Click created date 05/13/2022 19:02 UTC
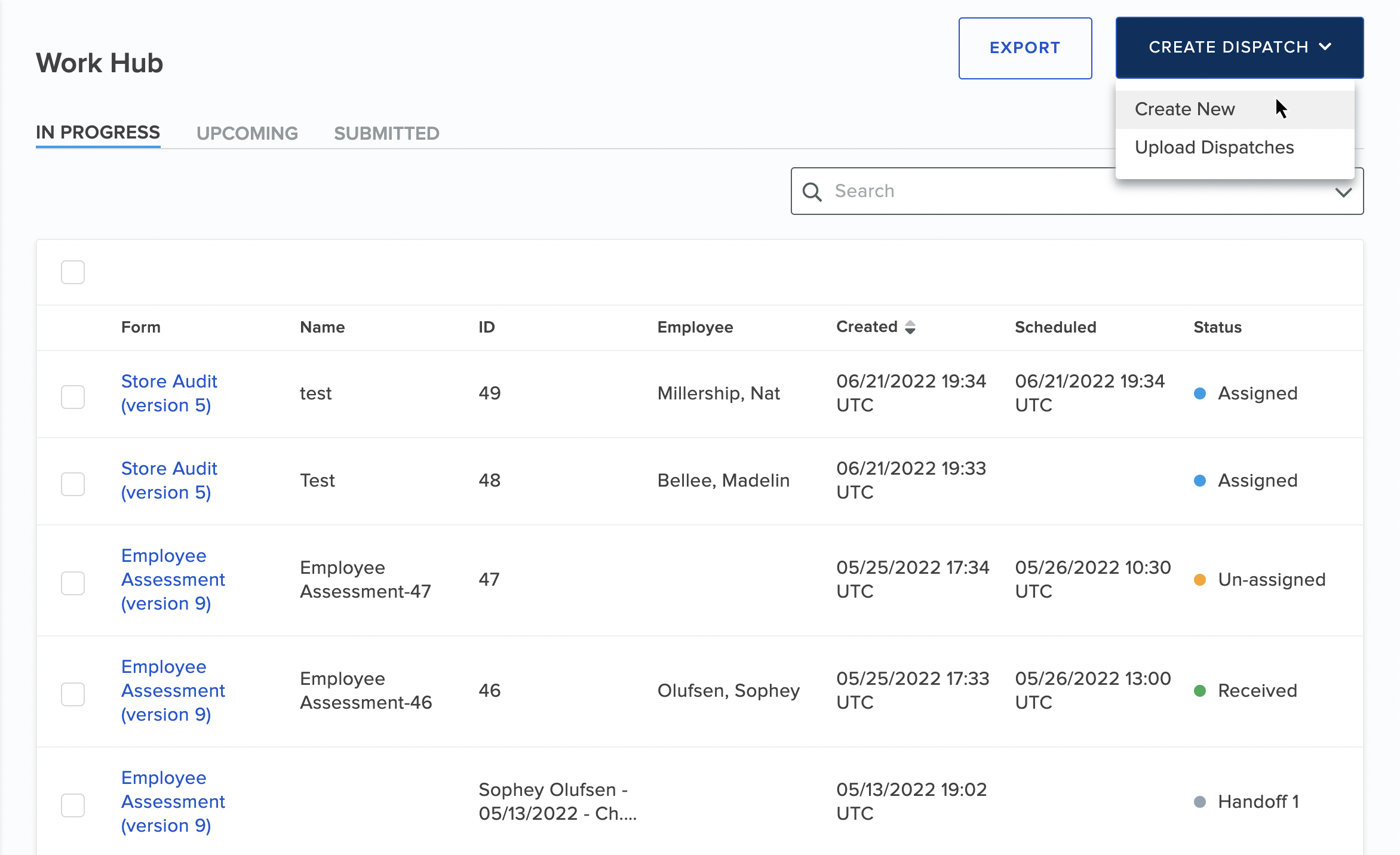 [911, 802]
